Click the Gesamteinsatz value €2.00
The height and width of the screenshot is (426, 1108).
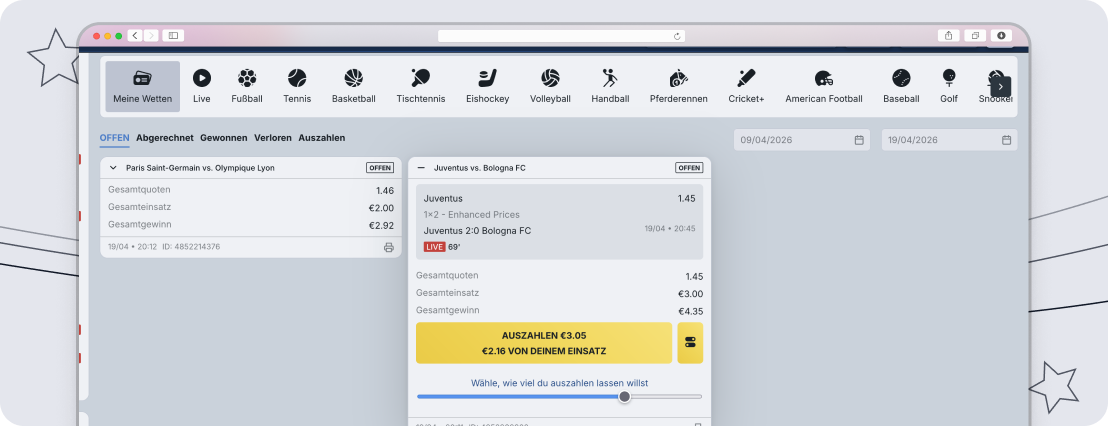tap(382, 208)
